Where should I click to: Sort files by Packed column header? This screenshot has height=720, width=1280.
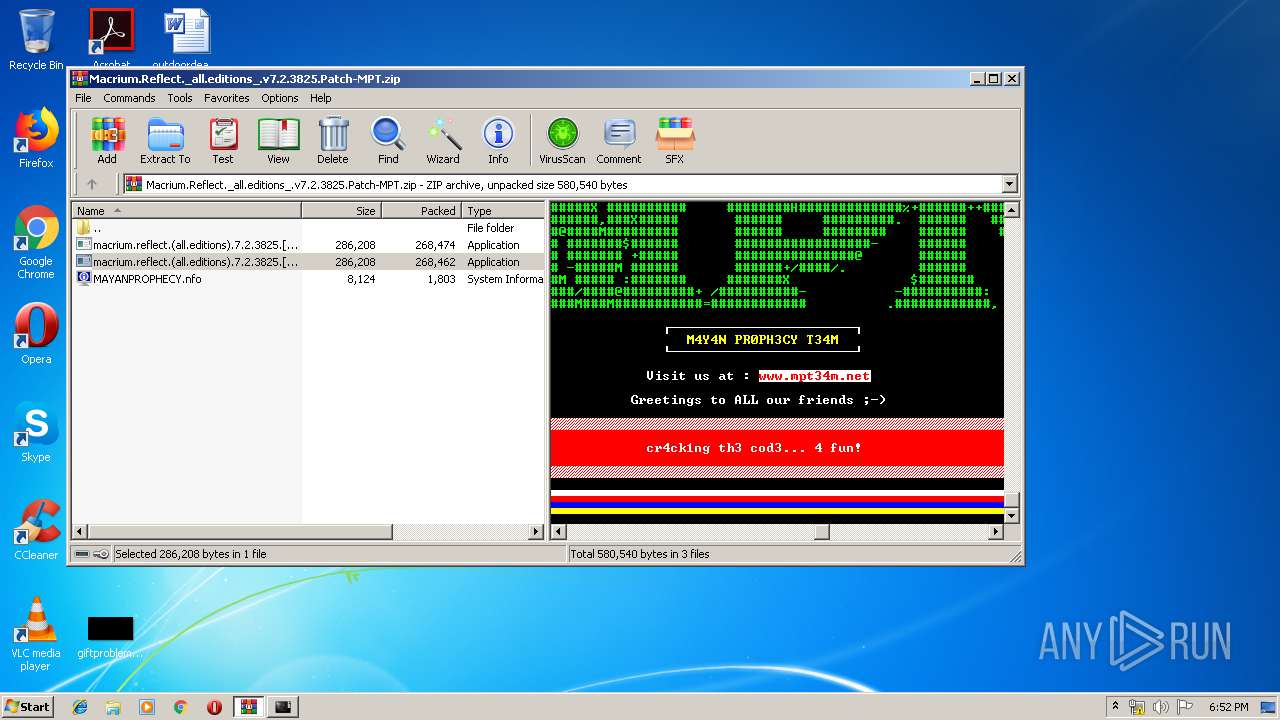(x=422, y=211)
